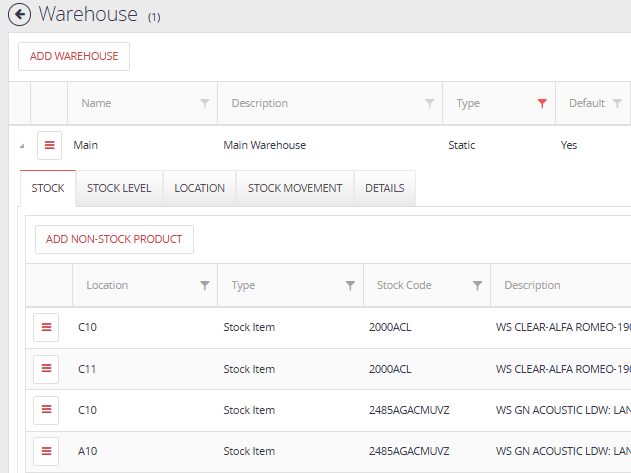Select location C10 in 2000ACL row
This screenshot has height=473, width=631.
coord(88,327)
